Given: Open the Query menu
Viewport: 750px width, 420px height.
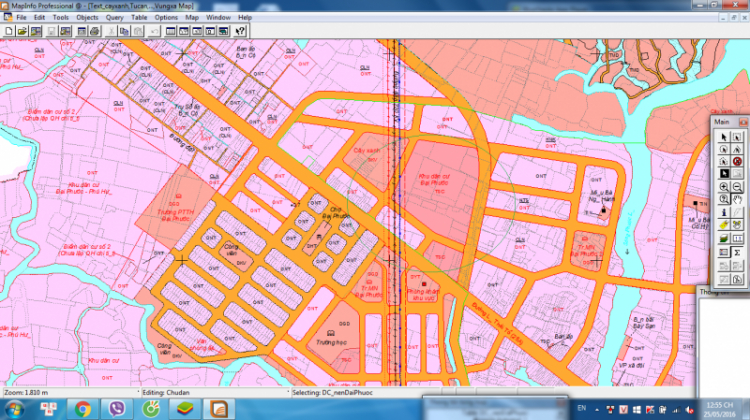Looking at the screenshot, I should (x=115, y=17).
